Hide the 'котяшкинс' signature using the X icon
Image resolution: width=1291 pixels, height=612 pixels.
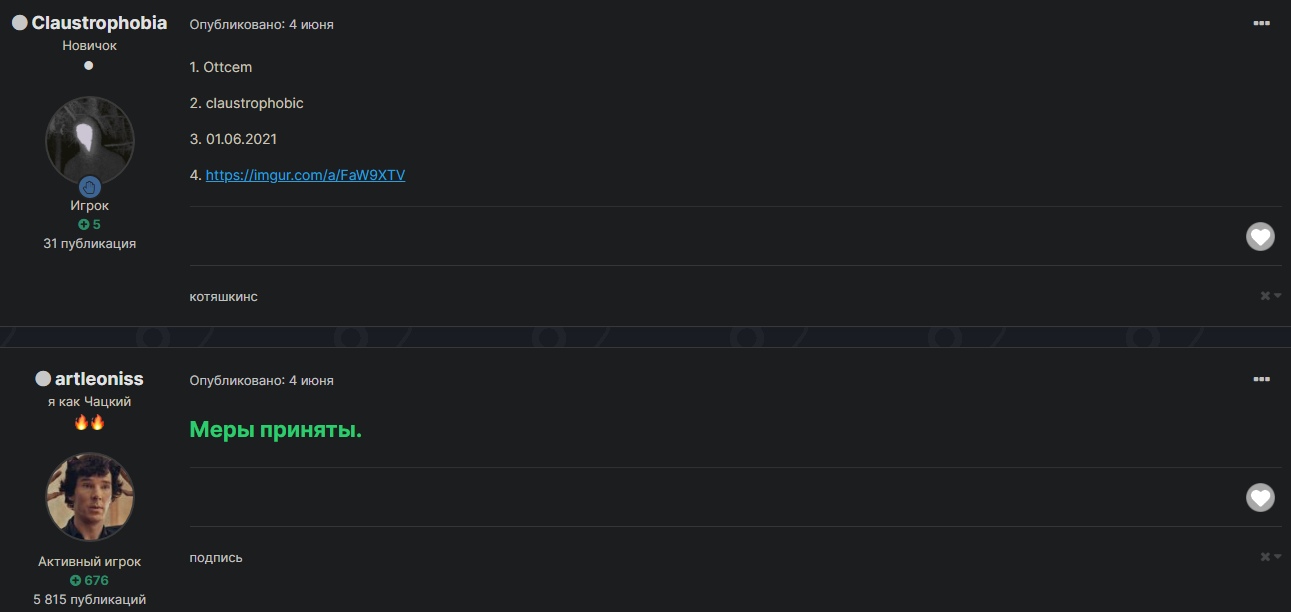1266,296
